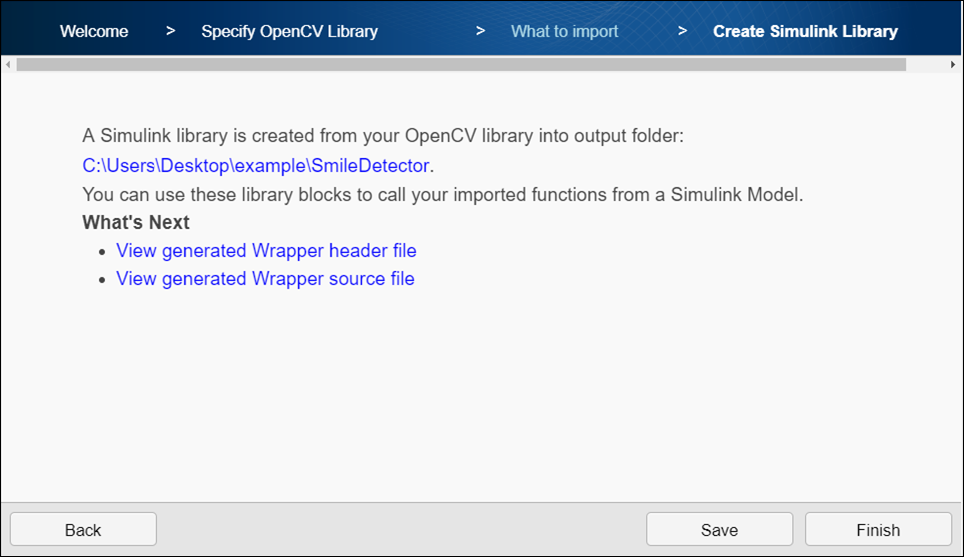Click Finish to close the wizard

(878, 530)
